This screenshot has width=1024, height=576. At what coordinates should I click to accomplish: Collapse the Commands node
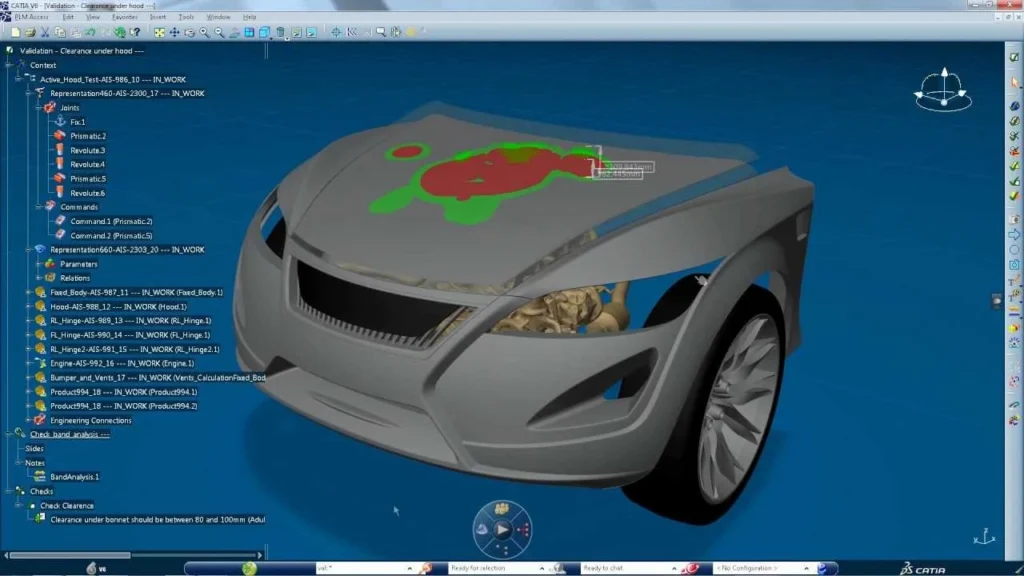[x=39, y=207]
